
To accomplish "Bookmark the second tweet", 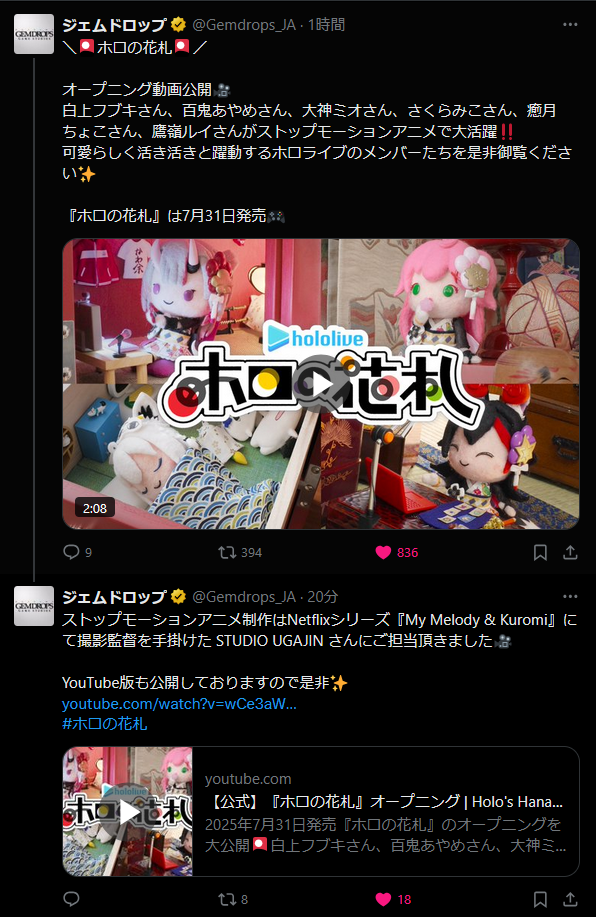I will [540, 899].
